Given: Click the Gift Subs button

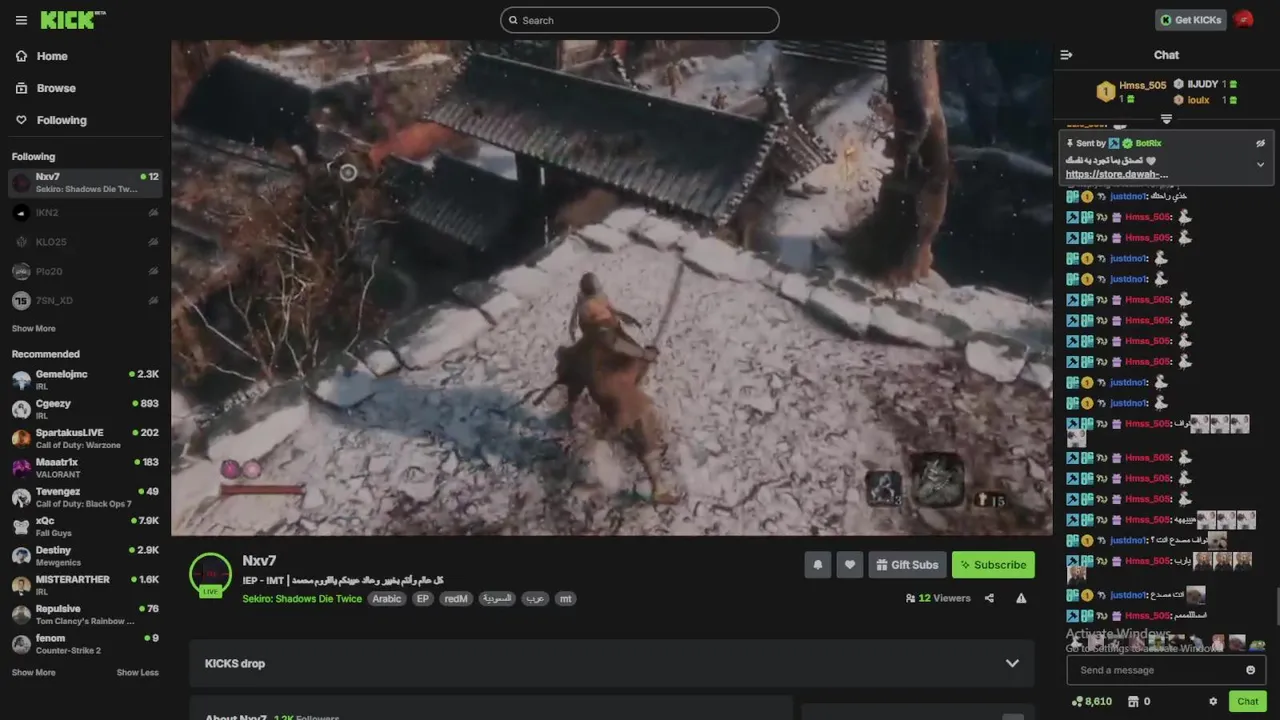Looking at the screenshot, I should click(x=907, y=565).
